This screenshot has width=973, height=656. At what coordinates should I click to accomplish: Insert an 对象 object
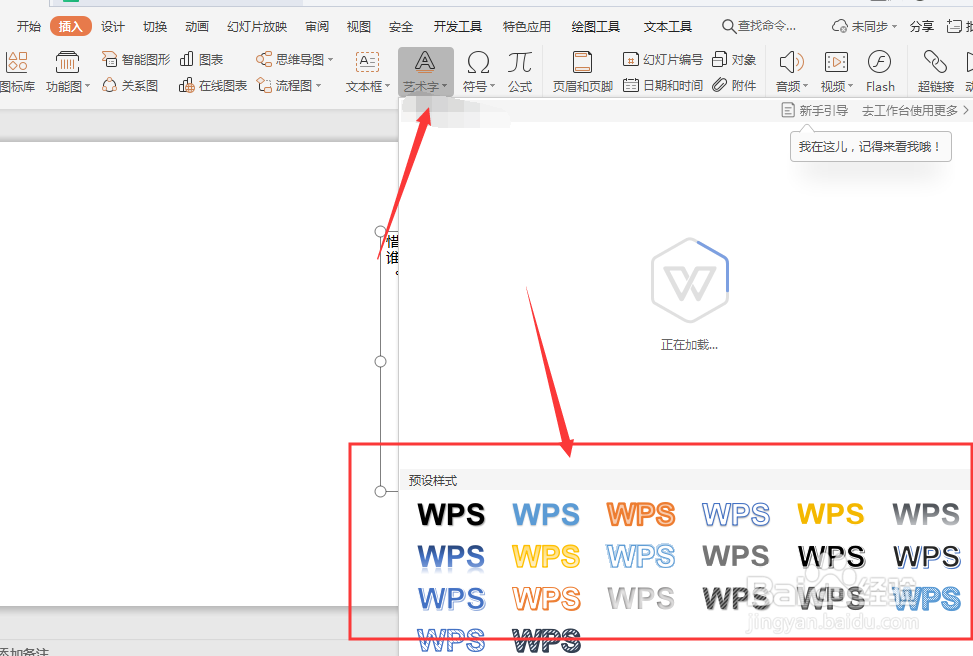tap(734, 59)
